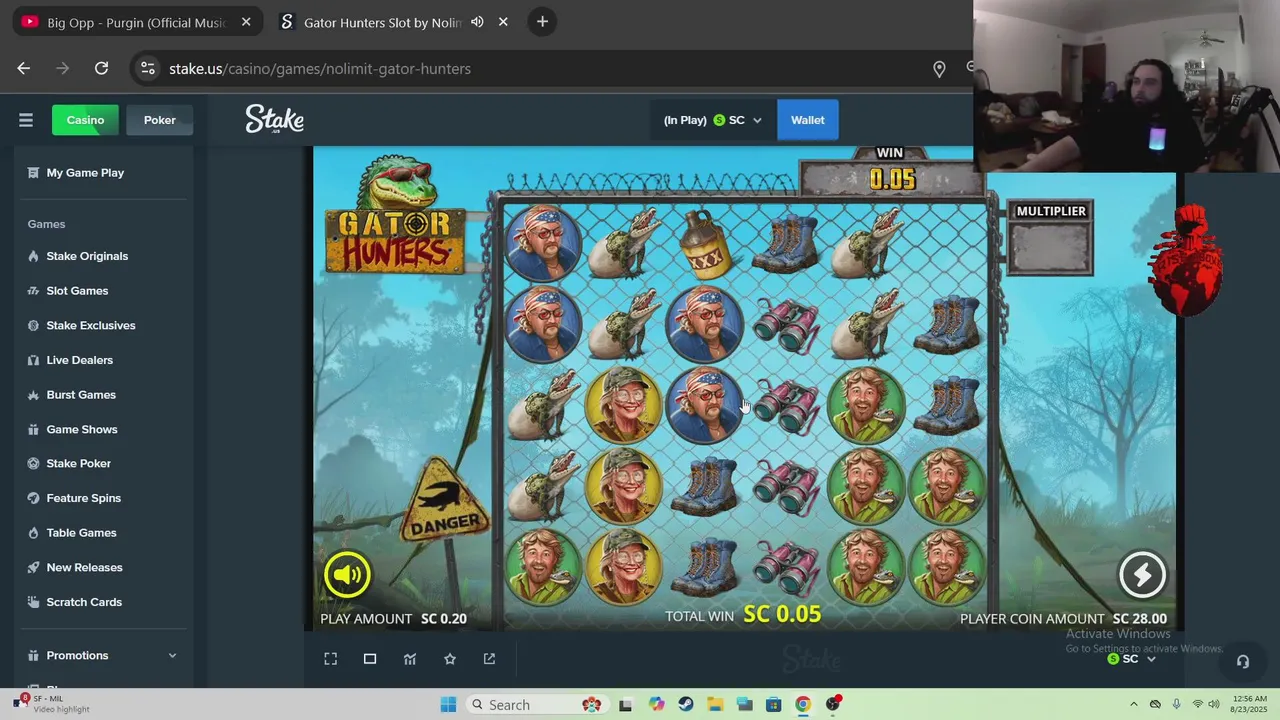Open Wi-Fi network tray icon
Screen dimensions: 1280x720
tap(1197, 705)
